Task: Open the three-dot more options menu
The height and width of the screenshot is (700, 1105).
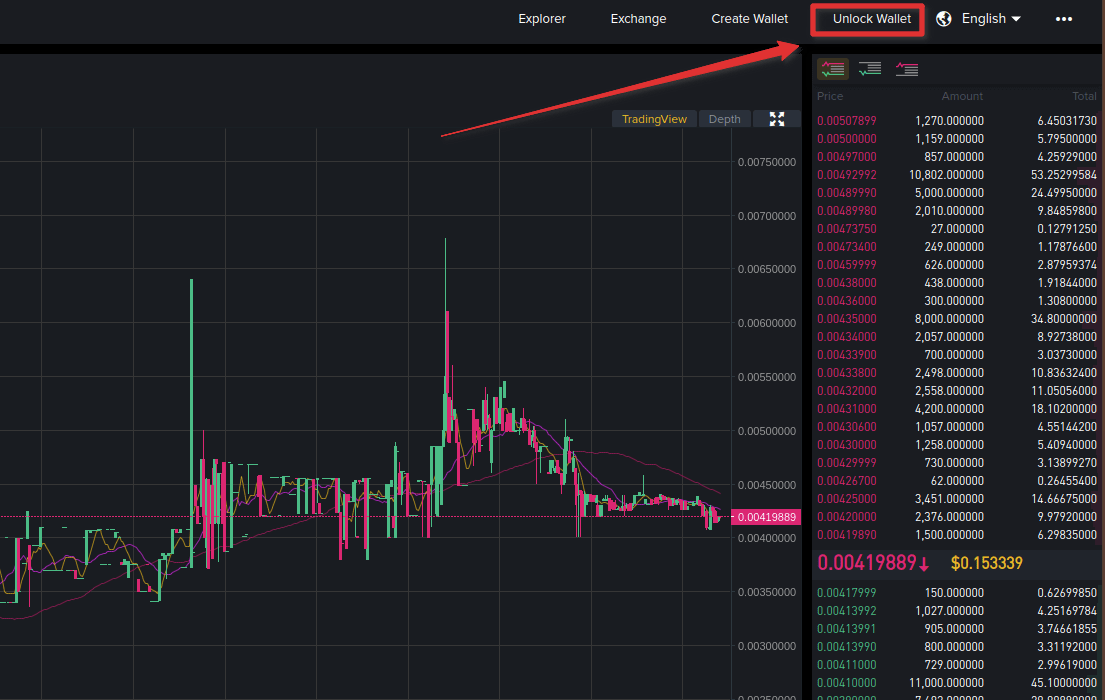Action: tap(1063, 19)
